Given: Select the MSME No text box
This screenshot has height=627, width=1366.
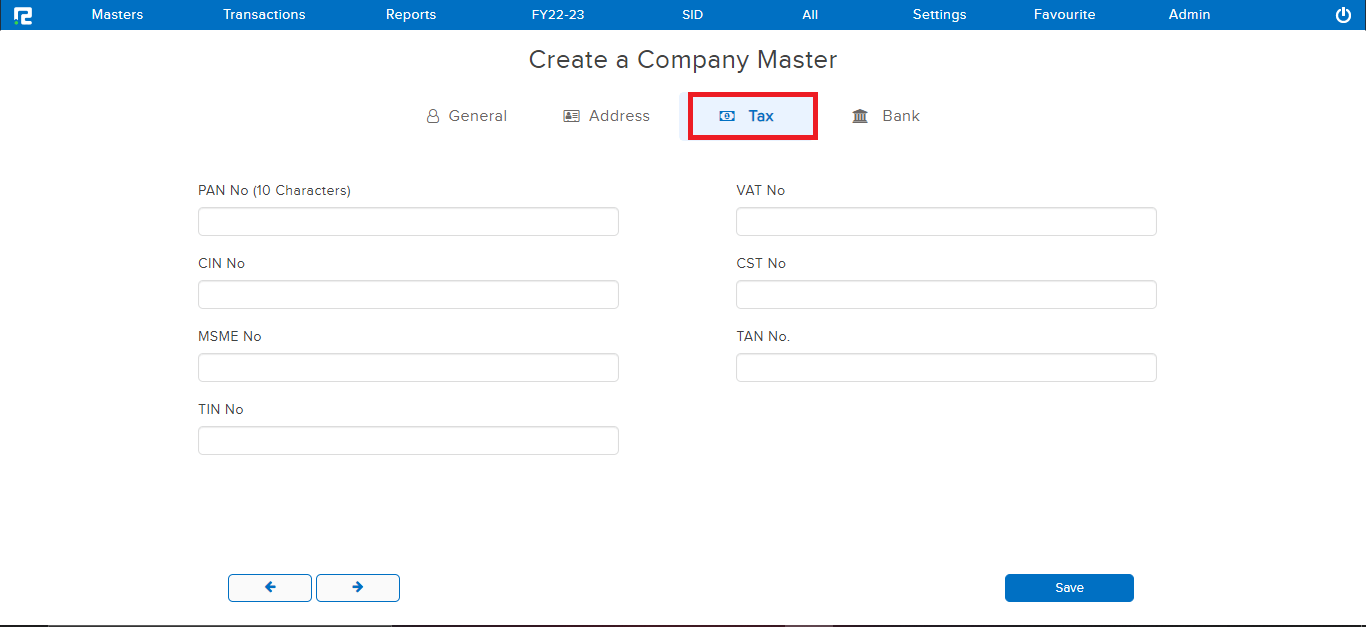Looking at the screenshot, I should click(x=408, y=368).
